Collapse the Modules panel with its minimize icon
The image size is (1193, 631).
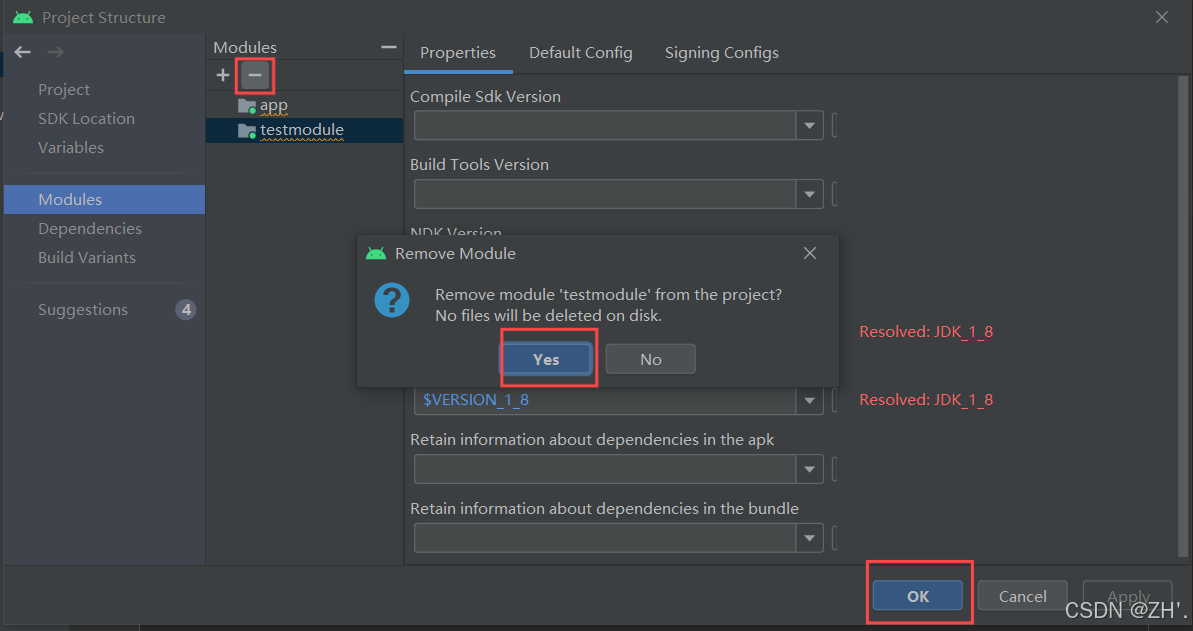[x=389, y=47]
